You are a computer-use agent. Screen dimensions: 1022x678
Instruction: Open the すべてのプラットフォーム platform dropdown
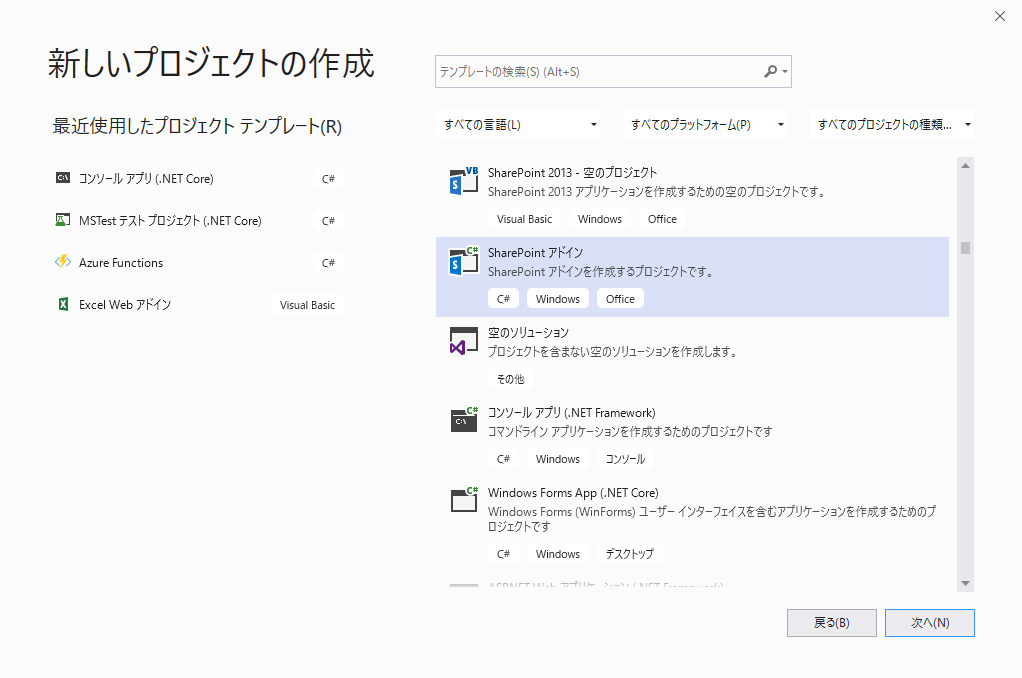point(706,125)
